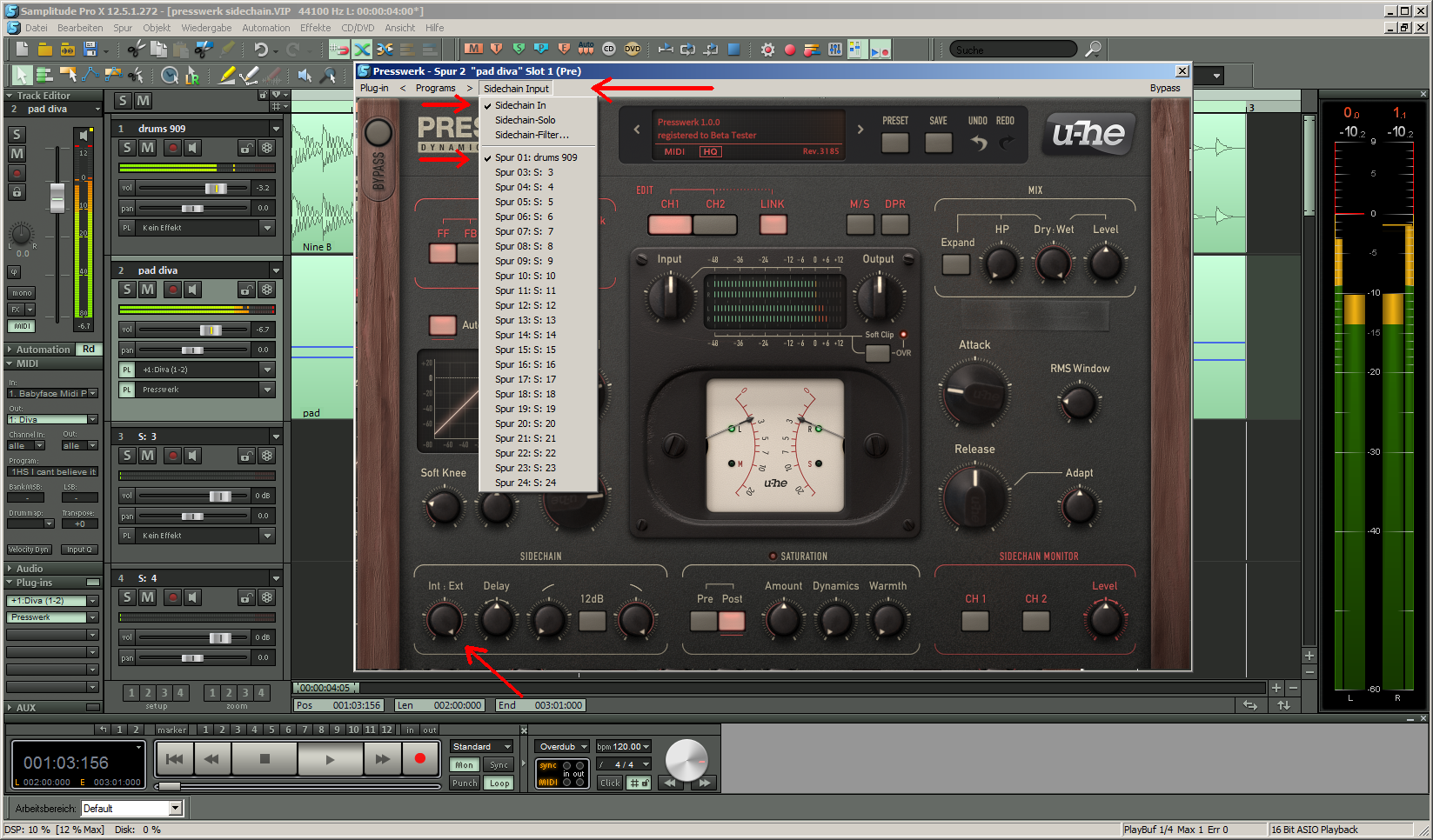Click the record button in transport
The width and height of the screenshot is (1433, 840).
(x=420, y=758)
